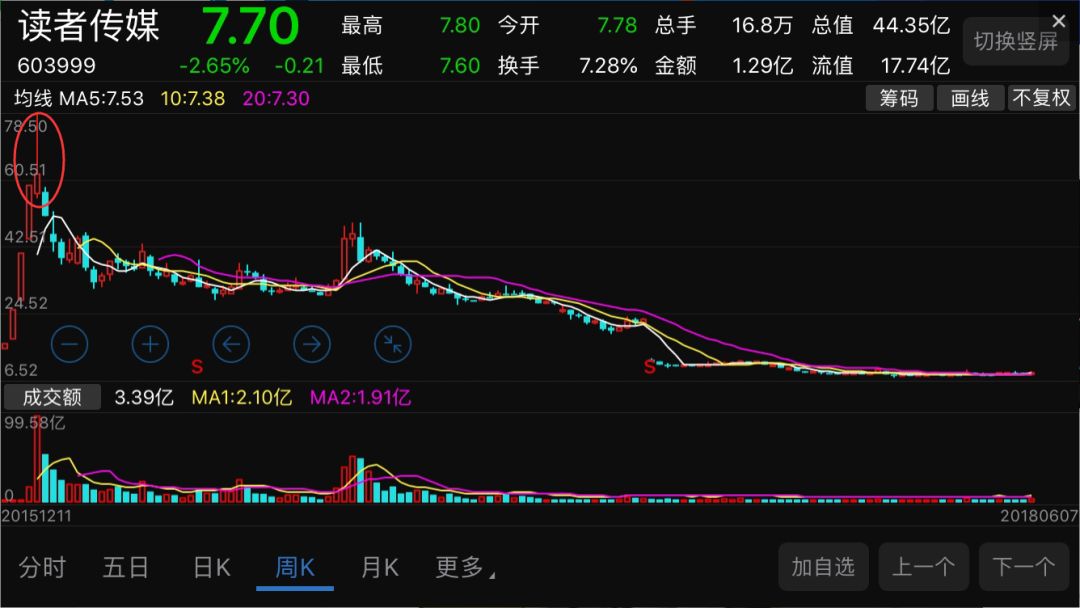Image resolution: width=1080 pixels, height=608 pixels.
Task: Click the stock name 读者传媒
Action: click(88, 26)
